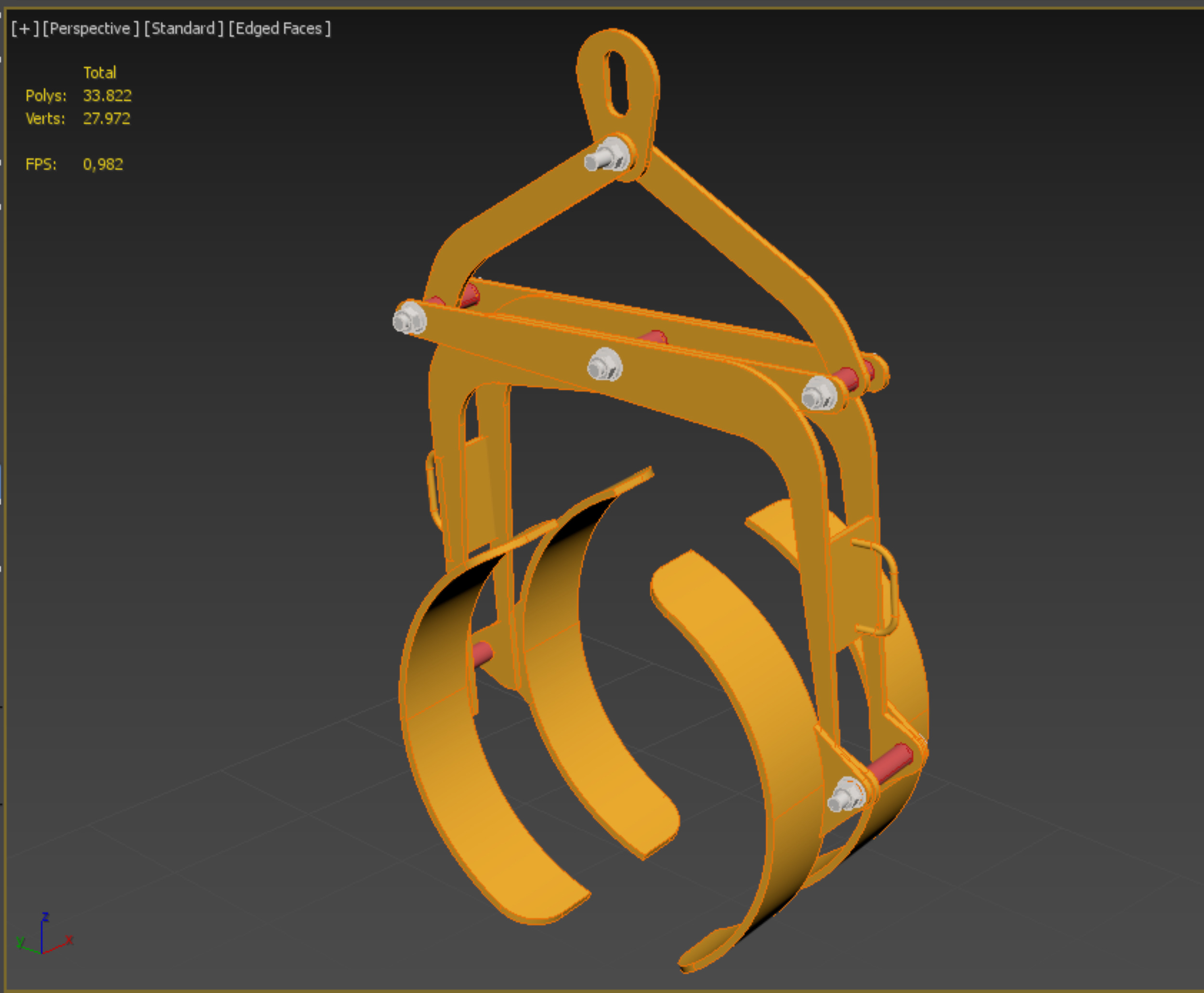Click the Total statistics column header
Image resolution: width=1204 pixels, height=993 pixels.
100,73
